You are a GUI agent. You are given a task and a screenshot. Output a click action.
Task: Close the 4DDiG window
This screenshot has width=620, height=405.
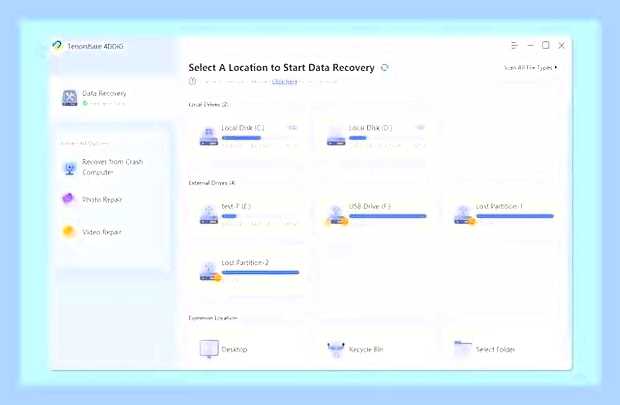[561, 45]
